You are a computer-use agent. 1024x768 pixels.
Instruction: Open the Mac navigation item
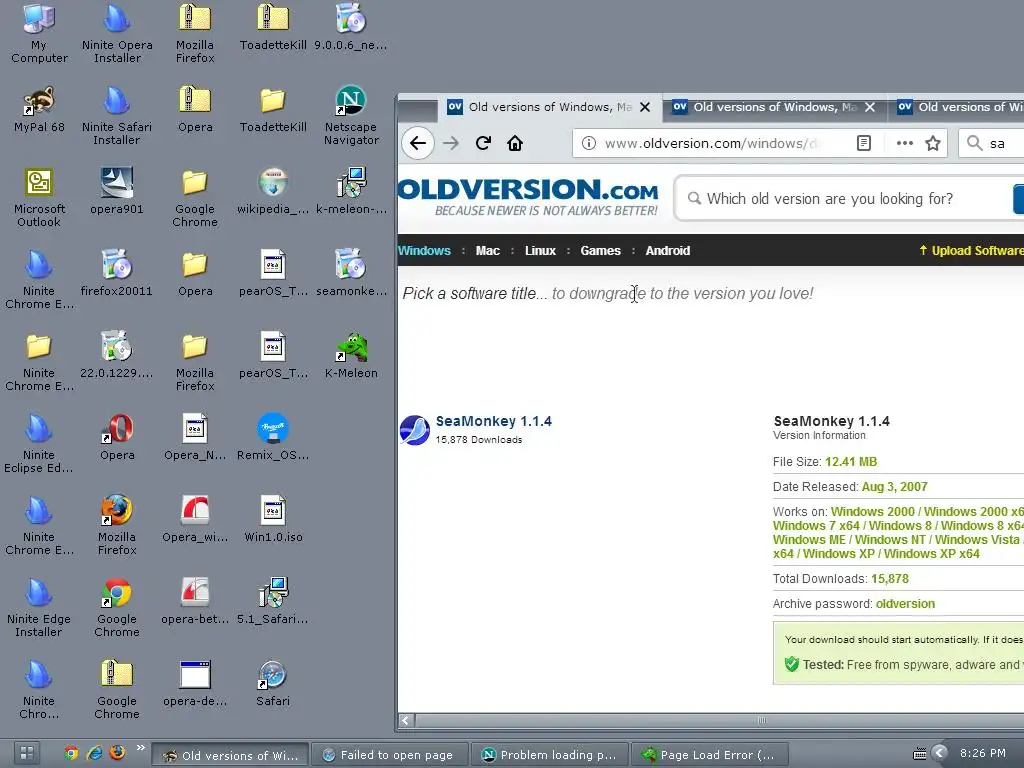point(488,251)
